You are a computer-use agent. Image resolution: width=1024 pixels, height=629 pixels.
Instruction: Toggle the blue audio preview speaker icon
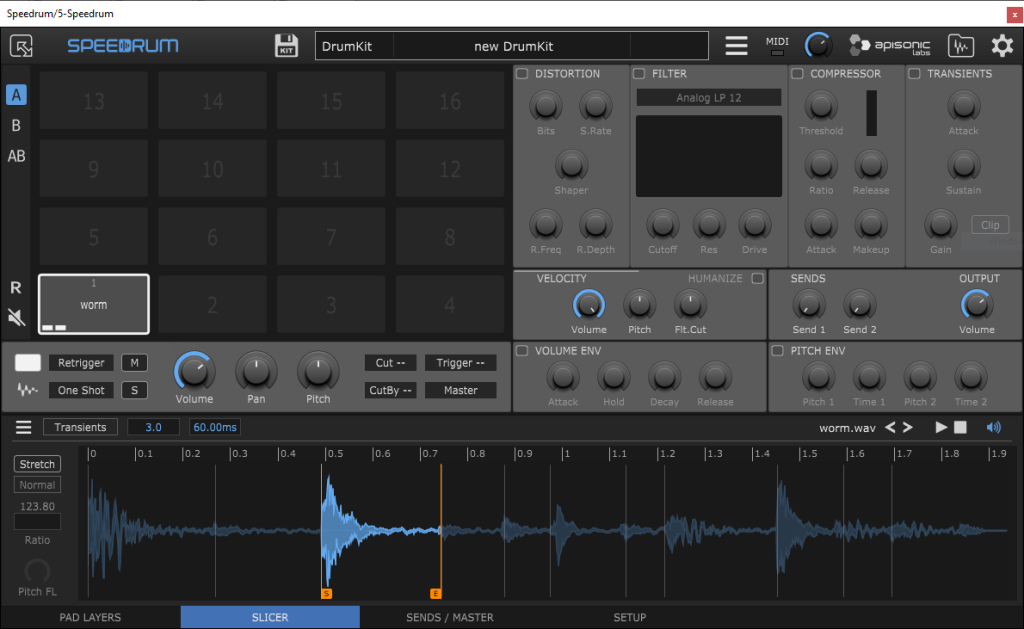pos(994,427)
